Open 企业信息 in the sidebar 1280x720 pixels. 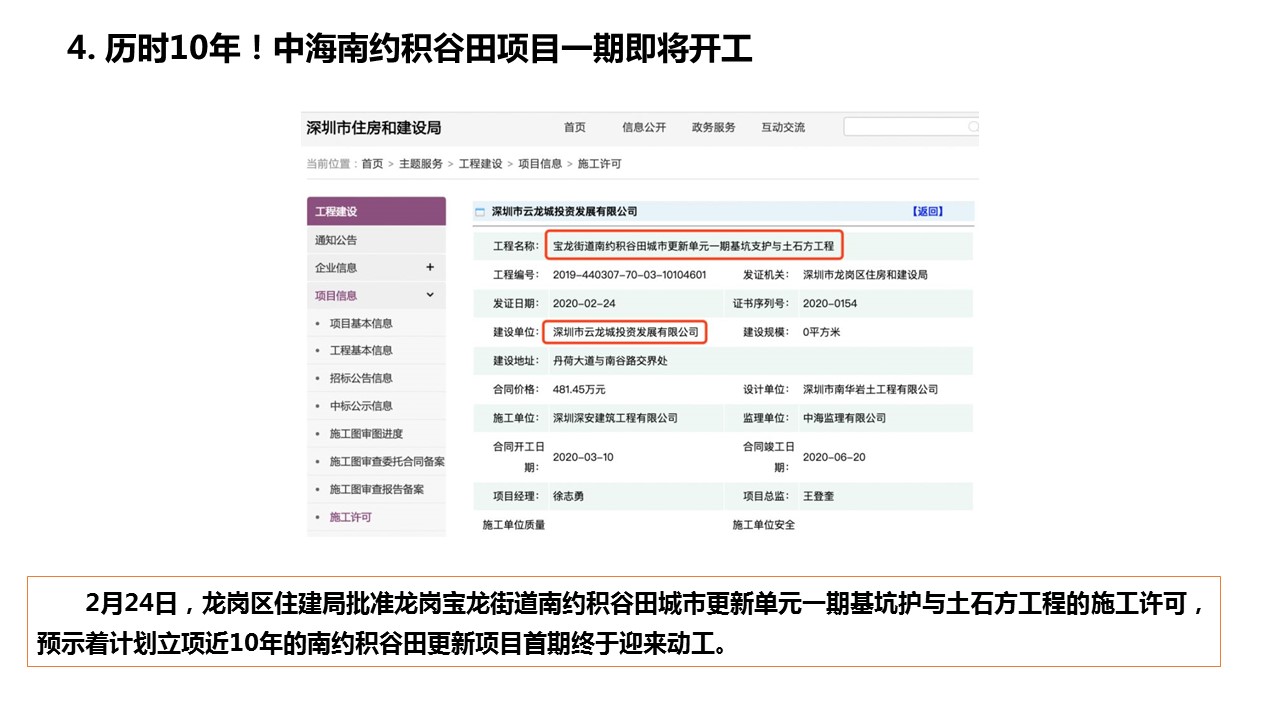336,267
